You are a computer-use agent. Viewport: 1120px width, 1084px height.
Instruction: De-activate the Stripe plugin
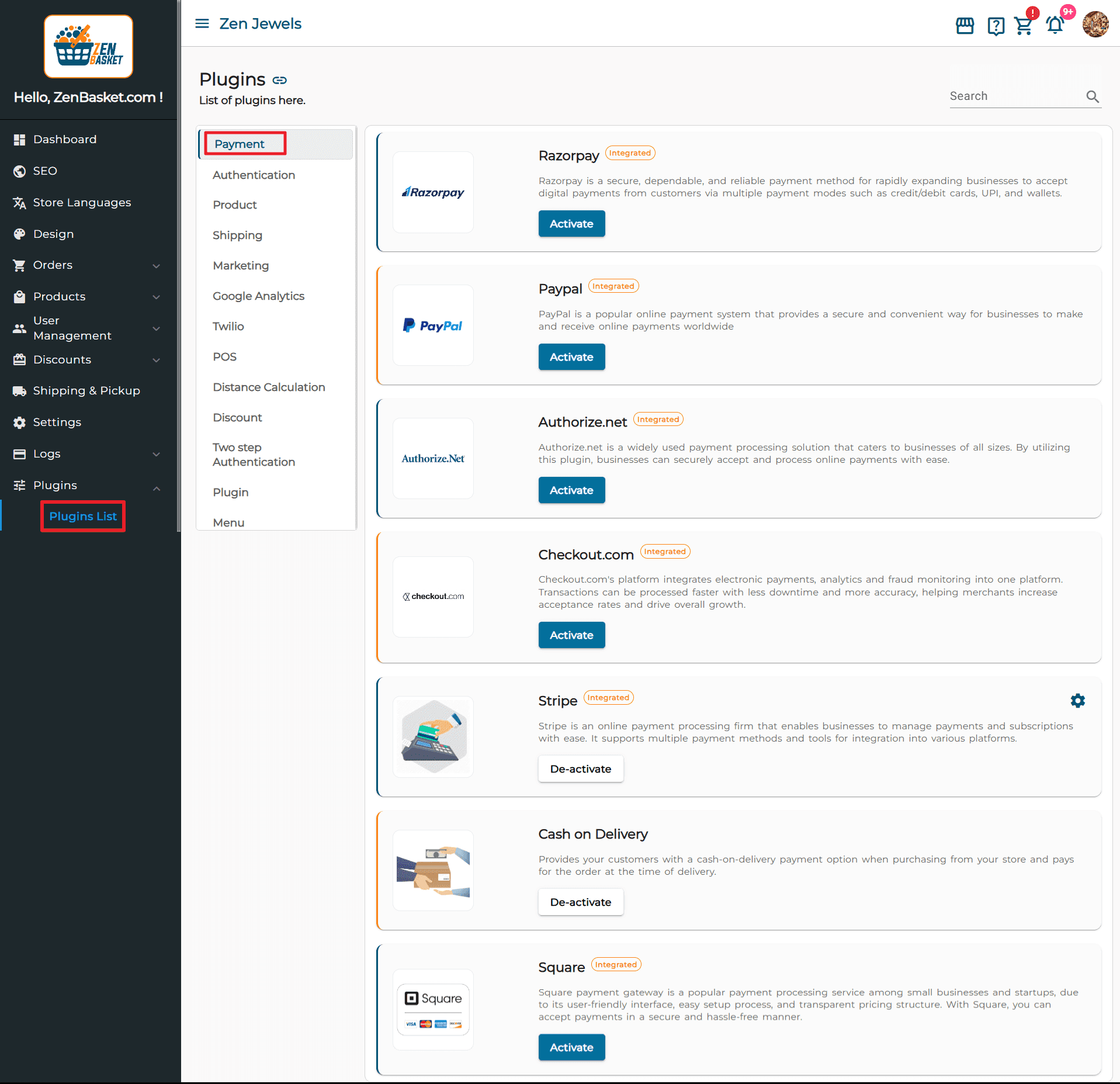point(580,769)
